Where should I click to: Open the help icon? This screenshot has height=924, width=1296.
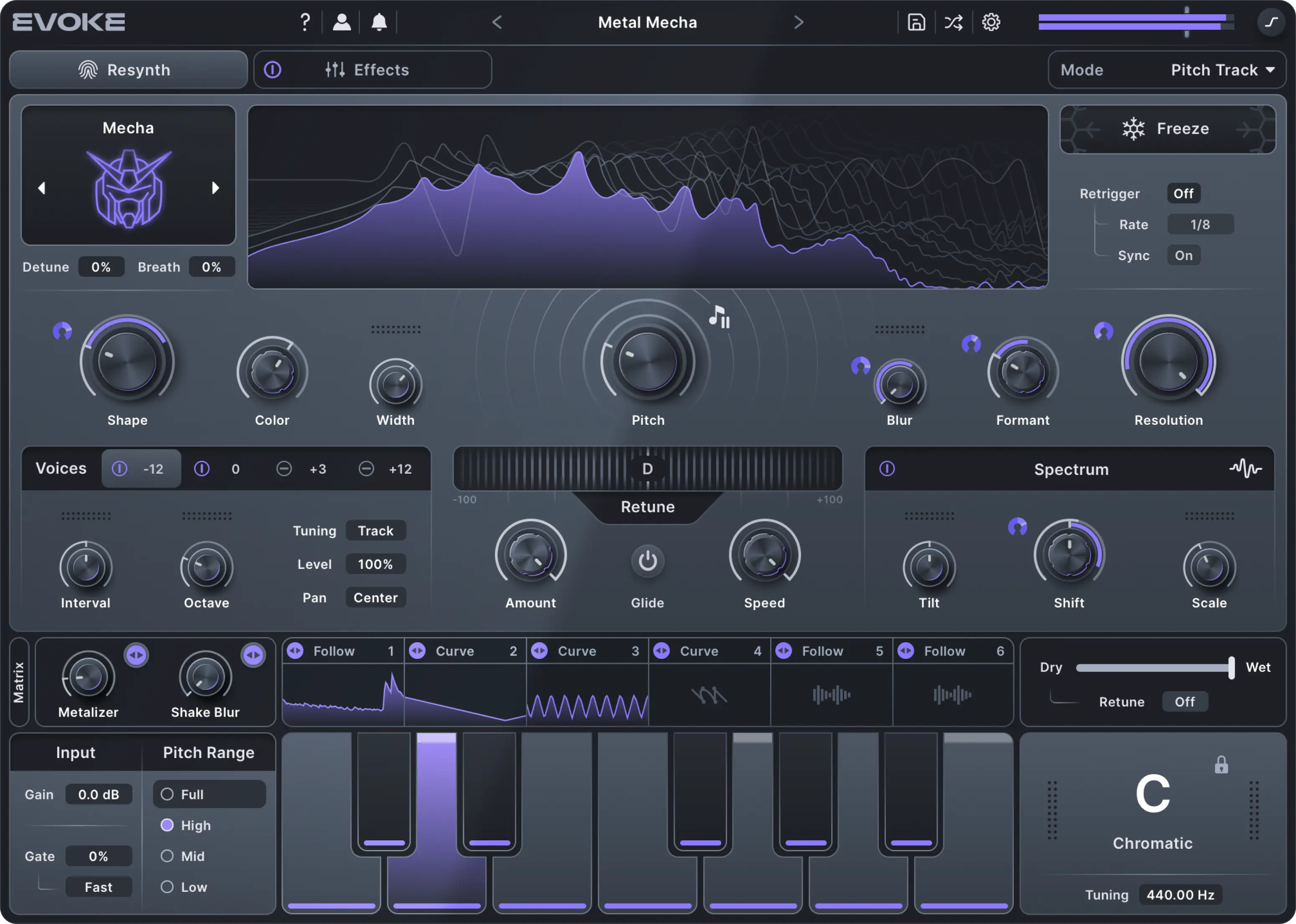point(305,22)
